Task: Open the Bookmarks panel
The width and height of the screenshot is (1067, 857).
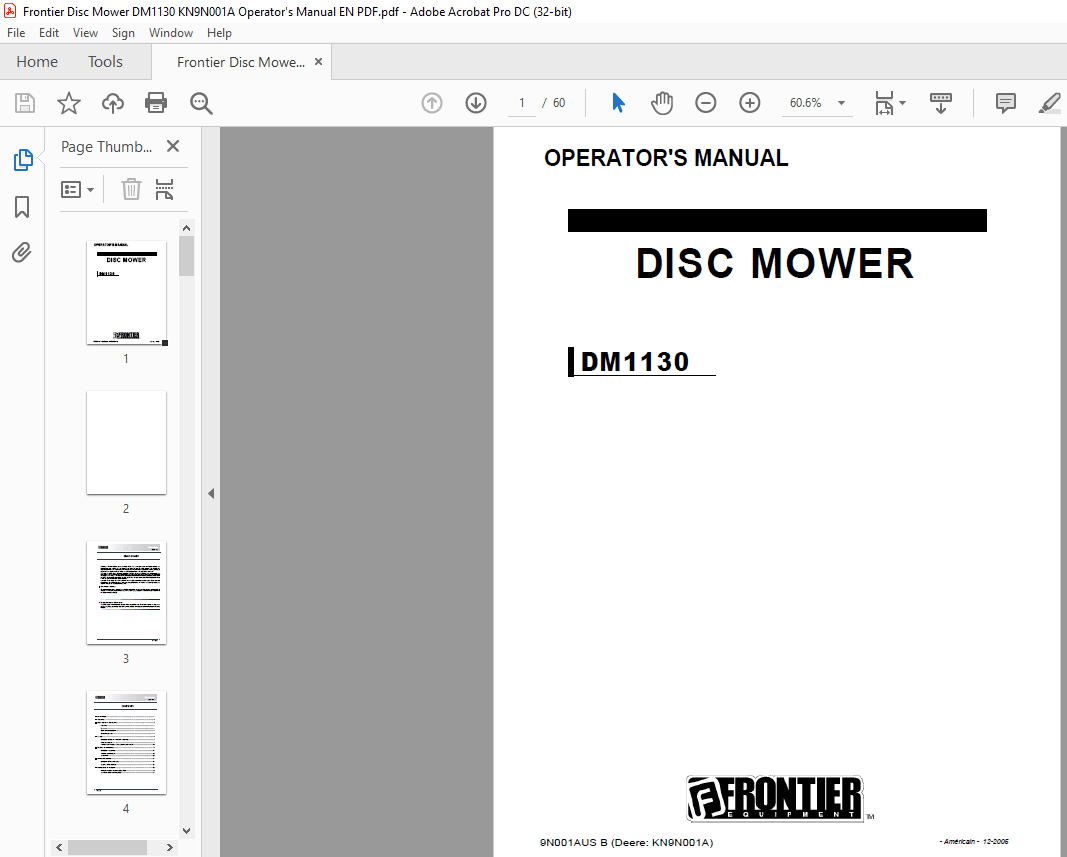Action: pyautogui.click(x=22, y=206)
